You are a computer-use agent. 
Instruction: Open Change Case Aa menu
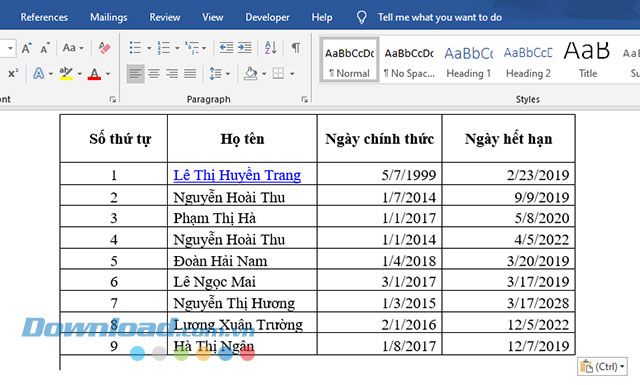click(x=73, y=48)
